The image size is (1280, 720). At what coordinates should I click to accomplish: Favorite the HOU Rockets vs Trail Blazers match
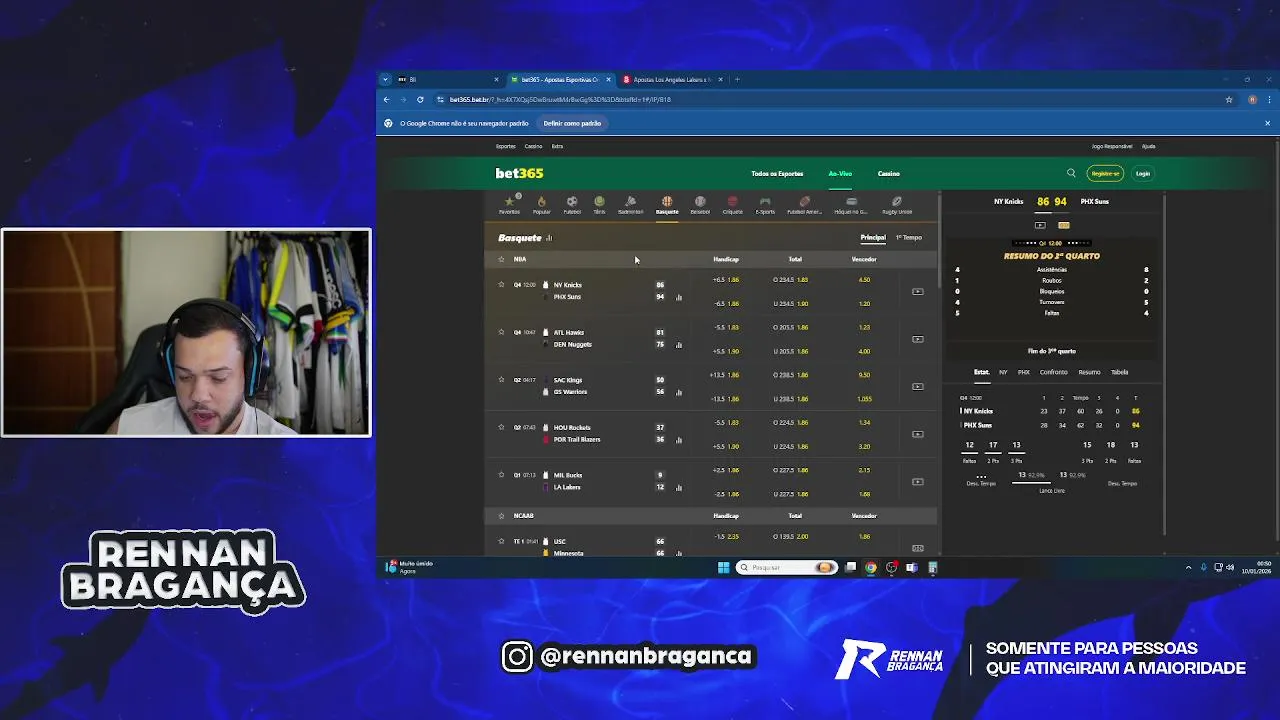click(x=501, y=427)
